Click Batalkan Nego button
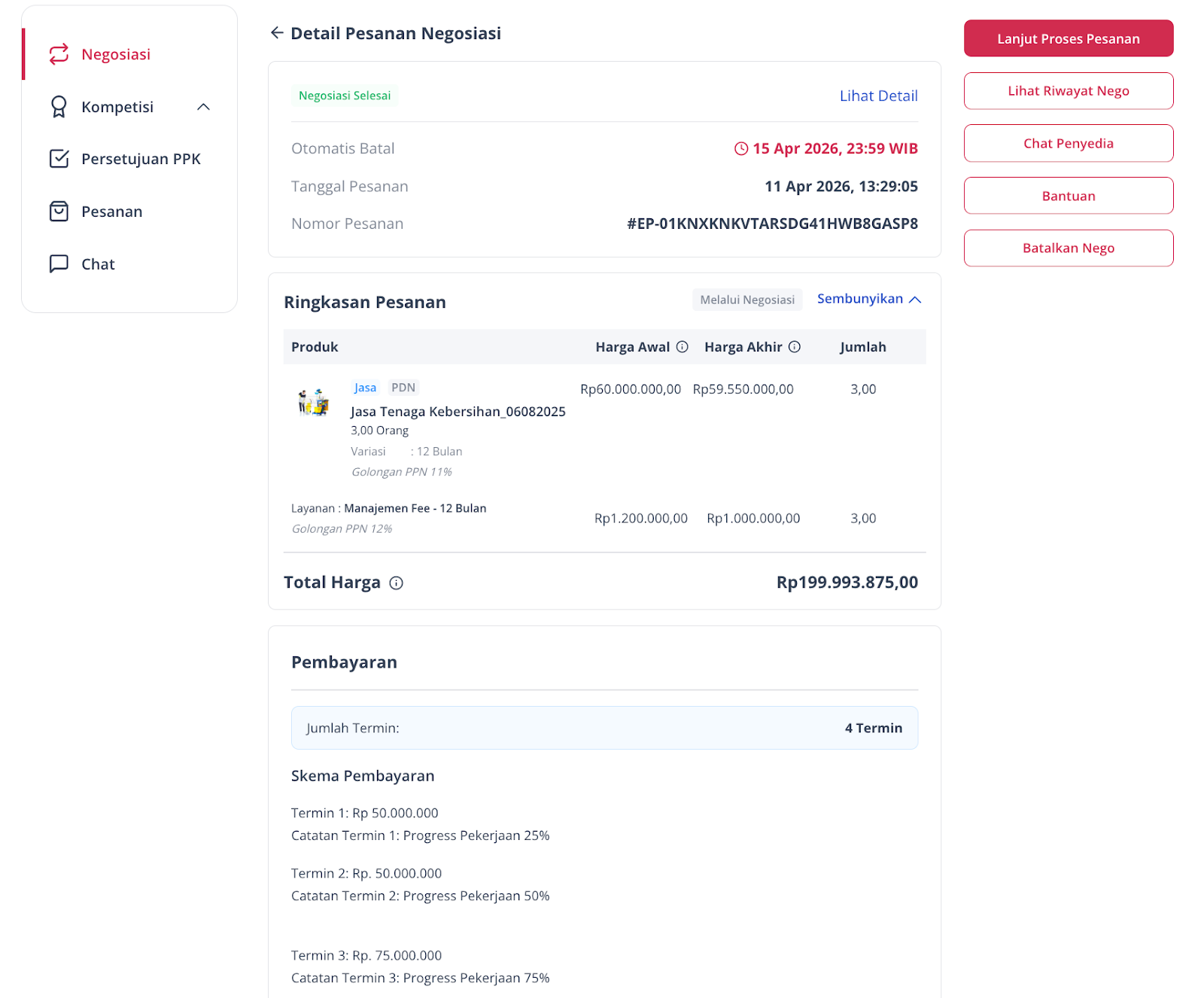The image size is (1204, 998). pos(1069,248)
